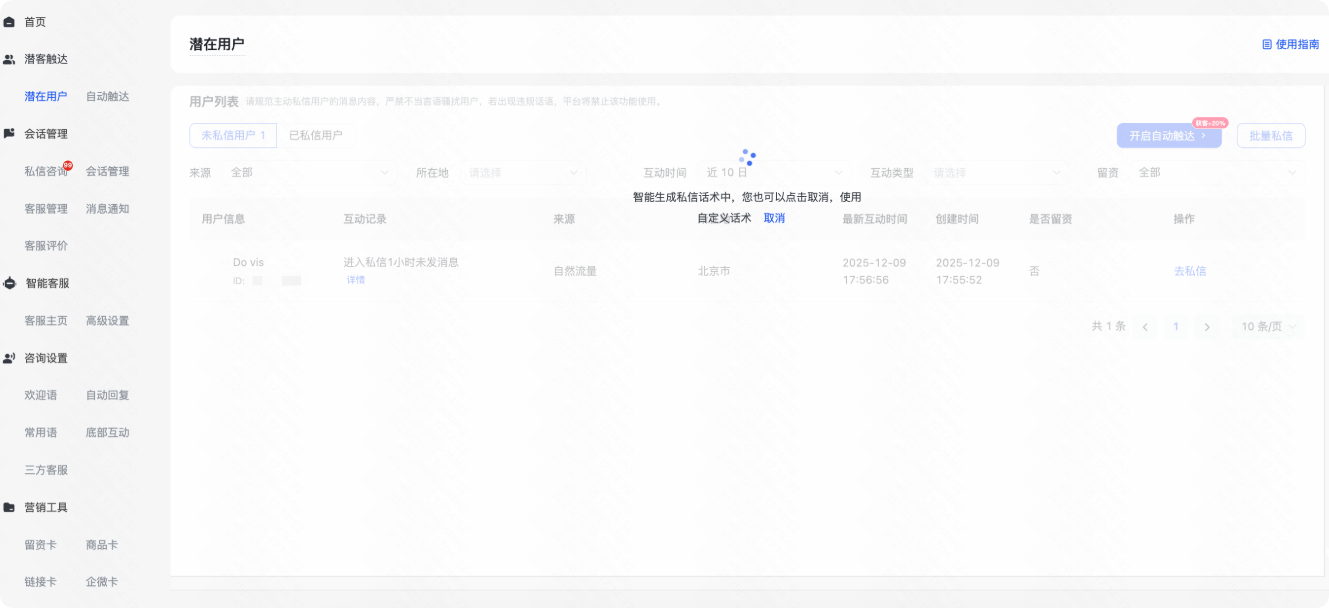Switch to 未私信用户 tab
The width and height of the screenshot is (1329, 608).
[x=233, y=135]
